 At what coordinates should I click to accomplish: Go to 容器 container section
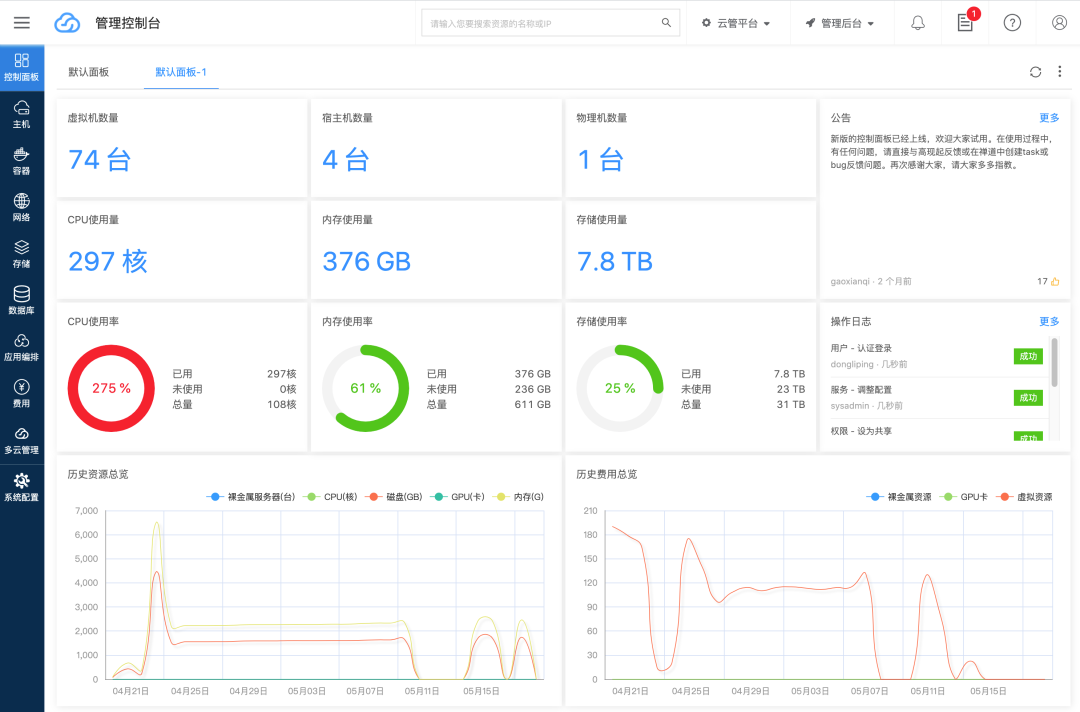tap(21, 160)
